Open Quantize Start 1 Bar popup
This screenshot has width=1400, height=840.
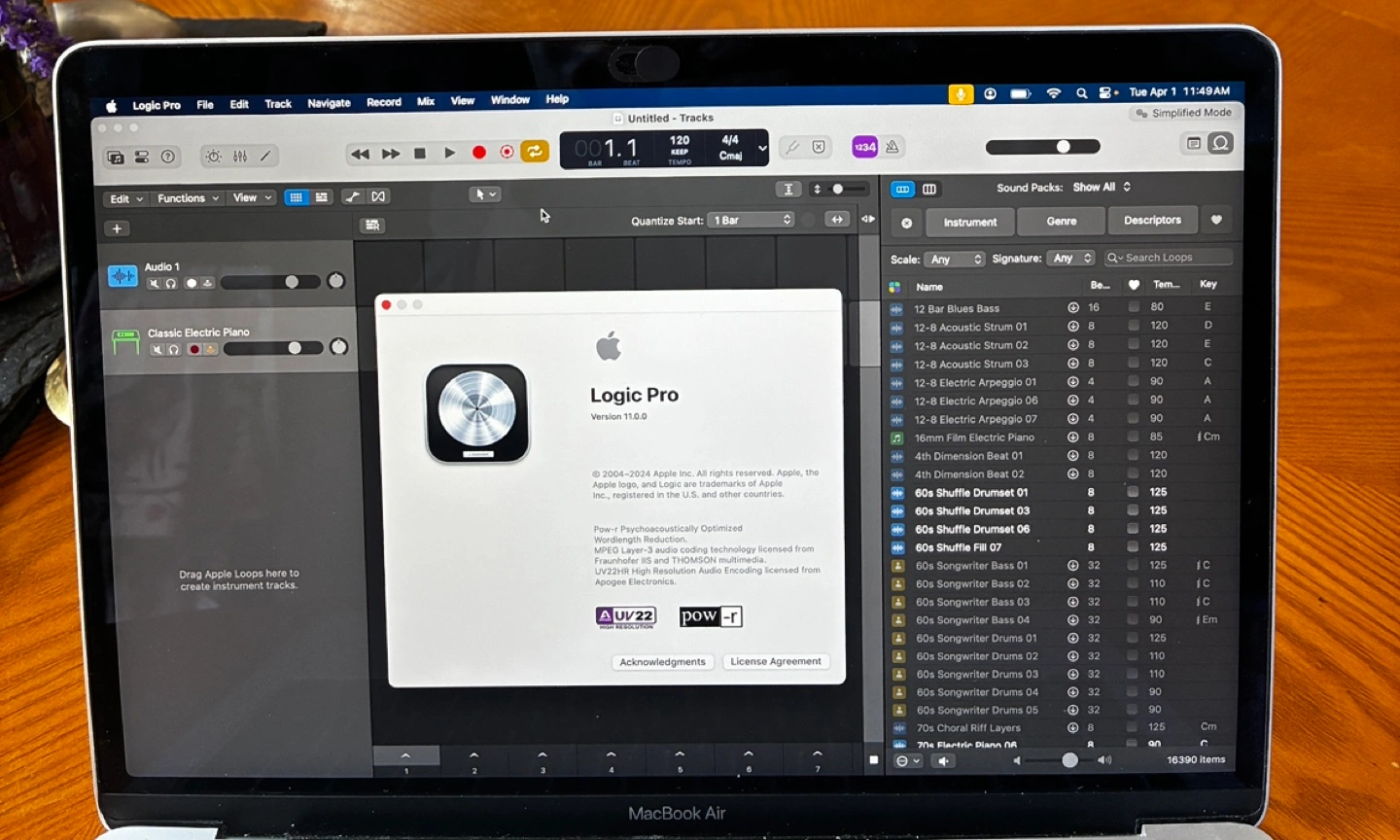tap(752, 220)
